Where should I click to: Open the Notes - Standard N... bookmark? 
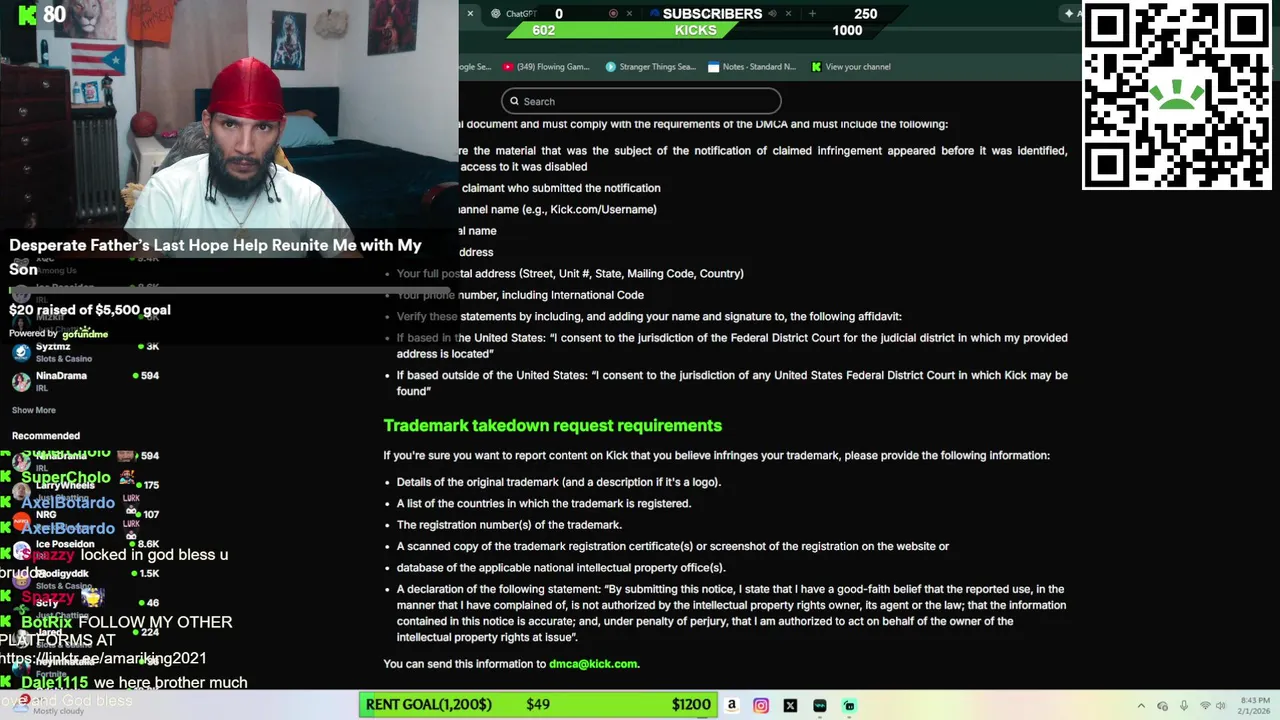coord(752,67)
